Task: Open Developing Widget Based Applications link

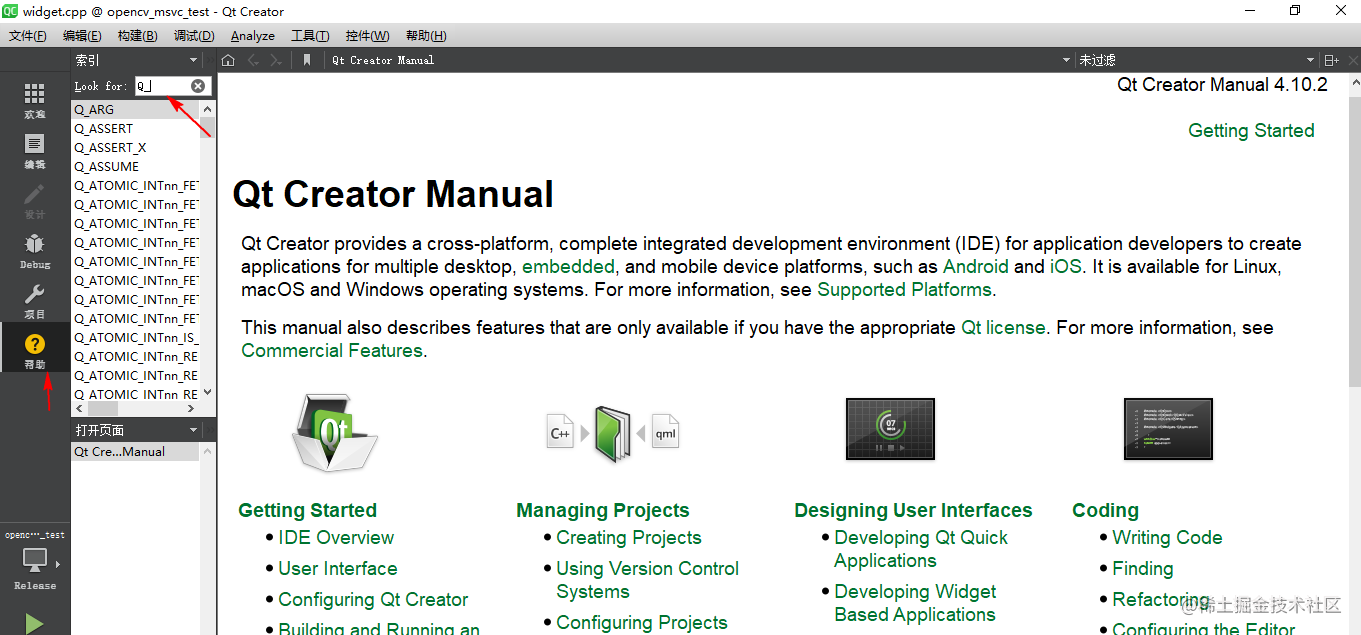Action: 915,603
